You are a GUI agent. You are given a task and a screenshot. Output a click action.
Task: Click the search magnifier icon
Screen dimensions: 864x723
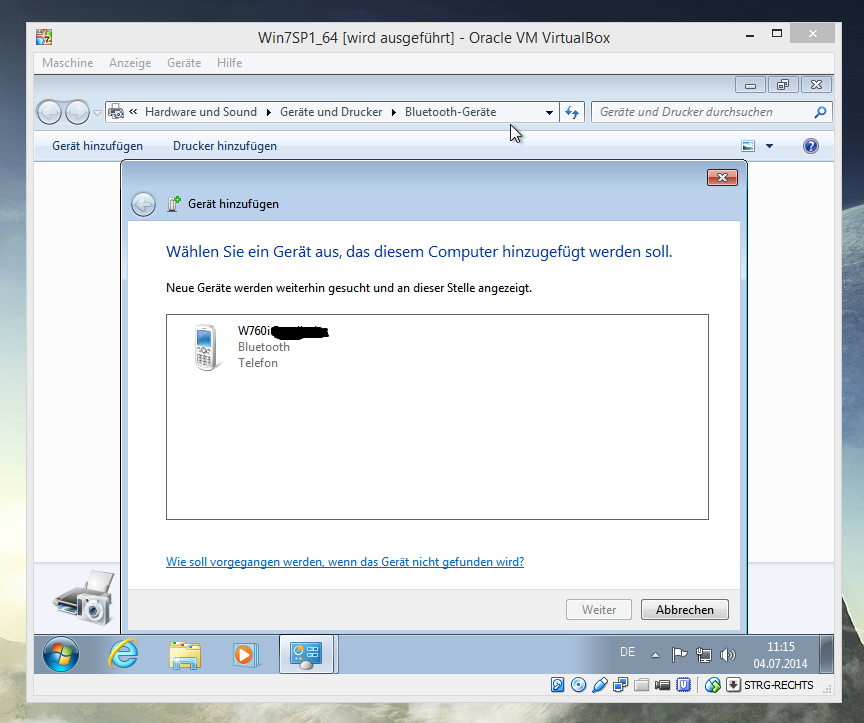[820, 112]
